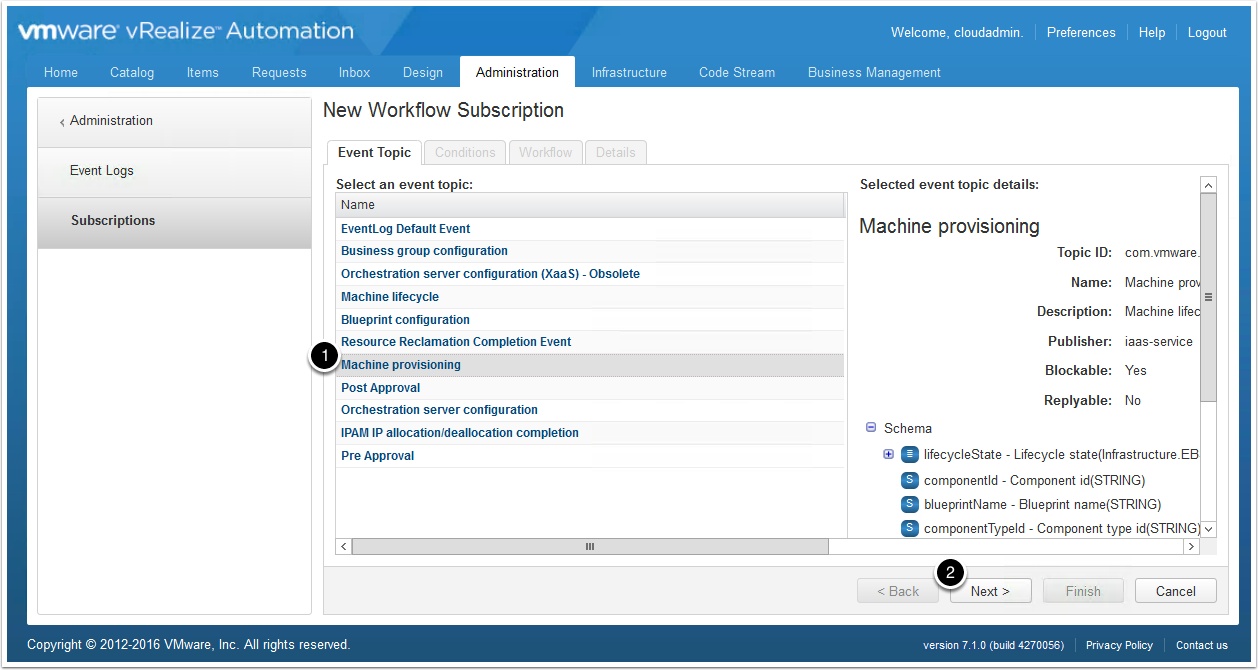
Task: Click the disabled Workflow wizard tab
Action: coord(545,152)
